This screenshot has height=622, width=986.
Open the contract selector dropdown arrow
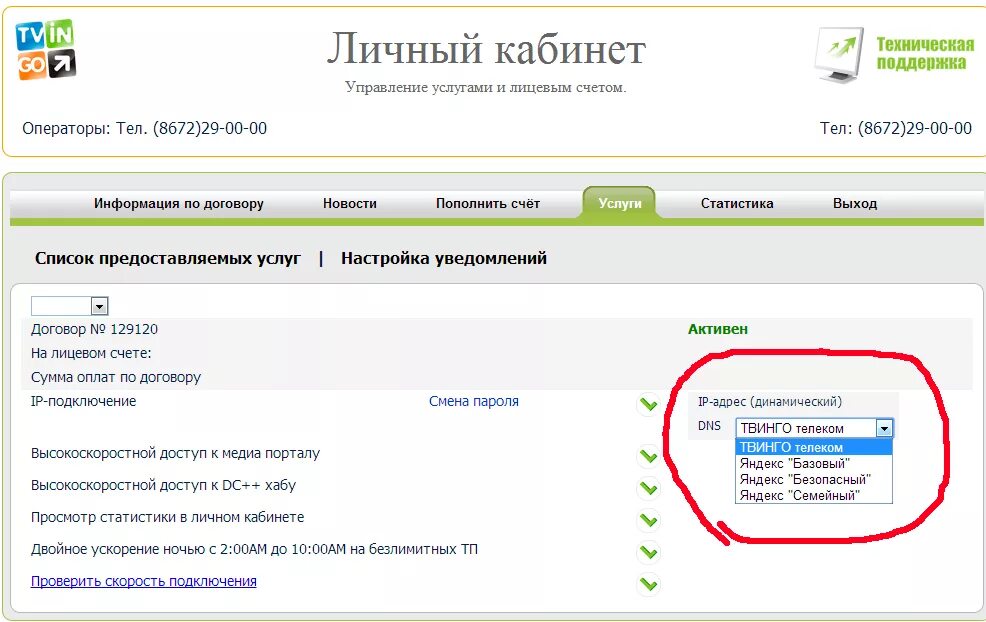pos(99,306)
